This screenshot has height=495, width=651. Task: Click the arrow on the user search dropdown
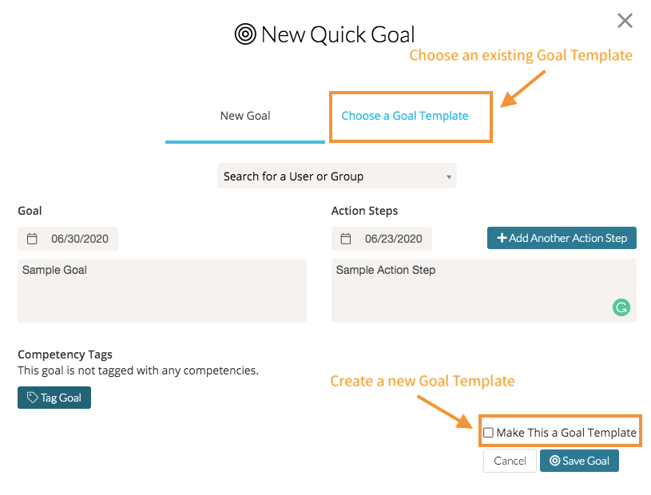(x=447, y=178)
